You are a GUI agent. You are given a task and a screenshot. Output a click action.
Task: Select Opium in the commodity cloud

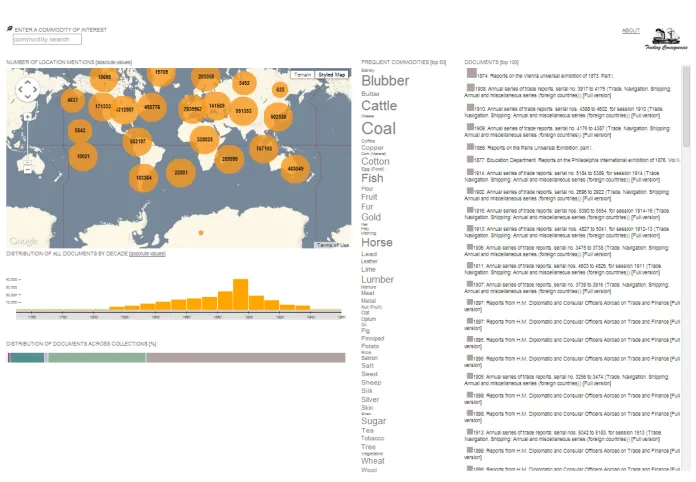(x=368, y=319)
